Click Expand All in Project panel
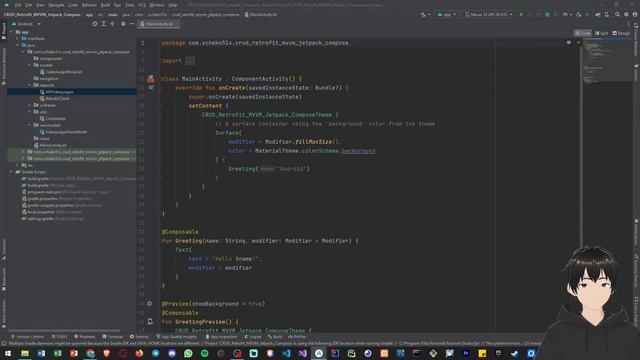640x360 pixels. click(104, 24)
